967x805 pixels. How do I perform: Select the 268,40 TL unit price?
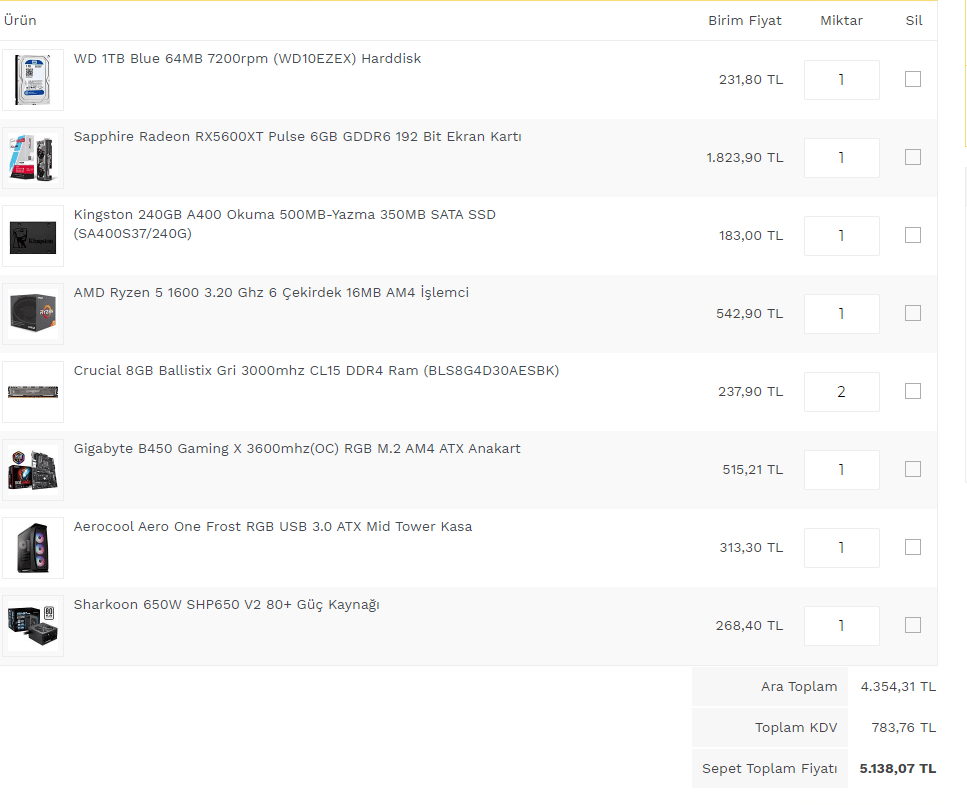pyautogui.click(x=749, y=626)
